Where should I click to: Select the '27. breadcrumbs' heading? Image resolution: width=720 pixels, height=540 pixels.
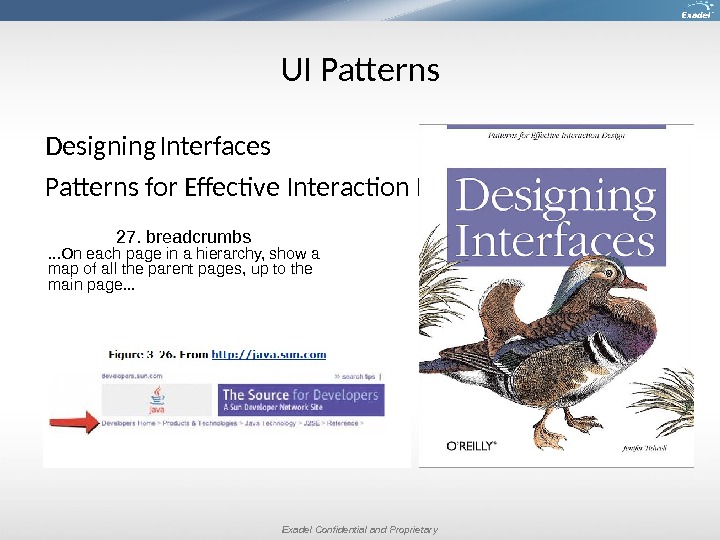pyautogui.click(x=184, y=236)
